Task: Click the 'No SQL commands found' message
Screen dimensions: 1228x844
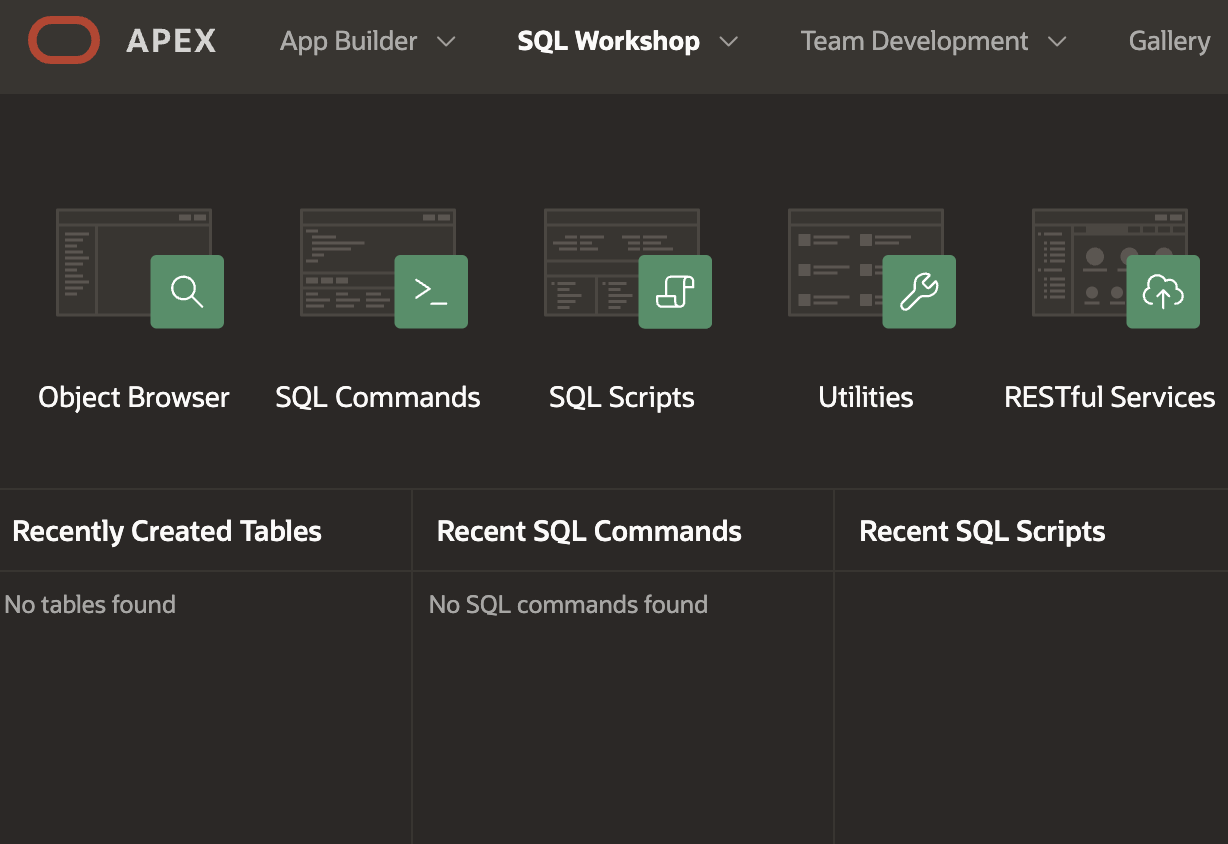Action: tap(568, 604)
